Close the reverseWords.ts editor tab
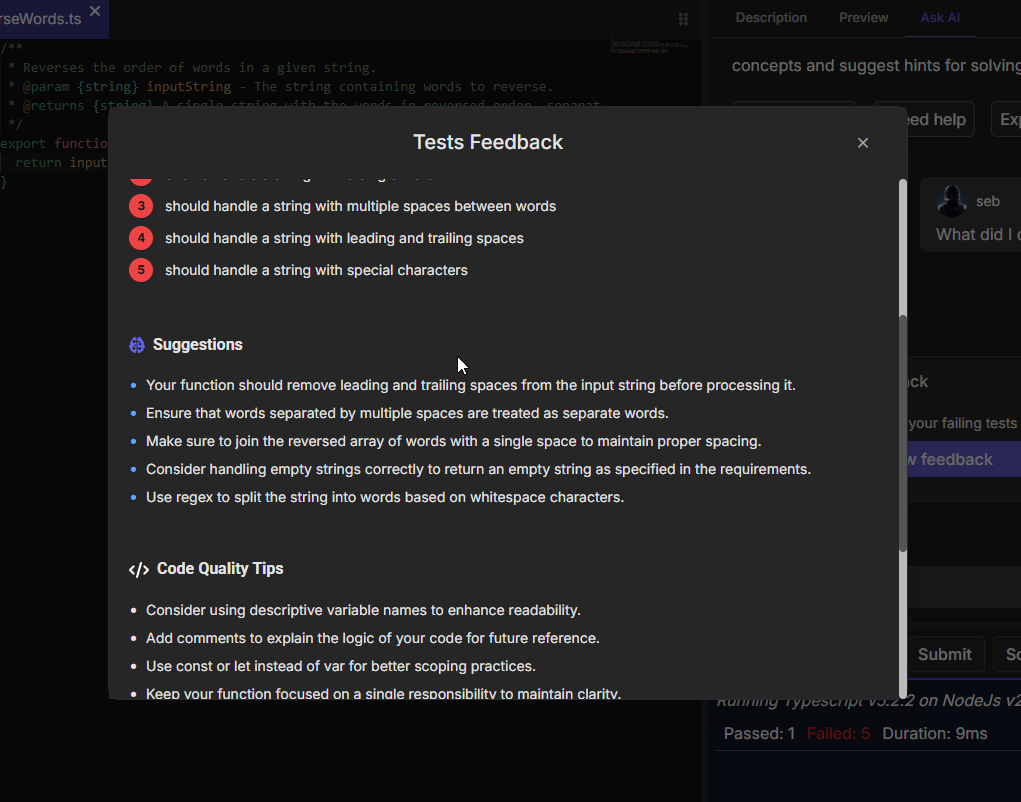Viewport: 1021px width, 802px height. (95, 11)
